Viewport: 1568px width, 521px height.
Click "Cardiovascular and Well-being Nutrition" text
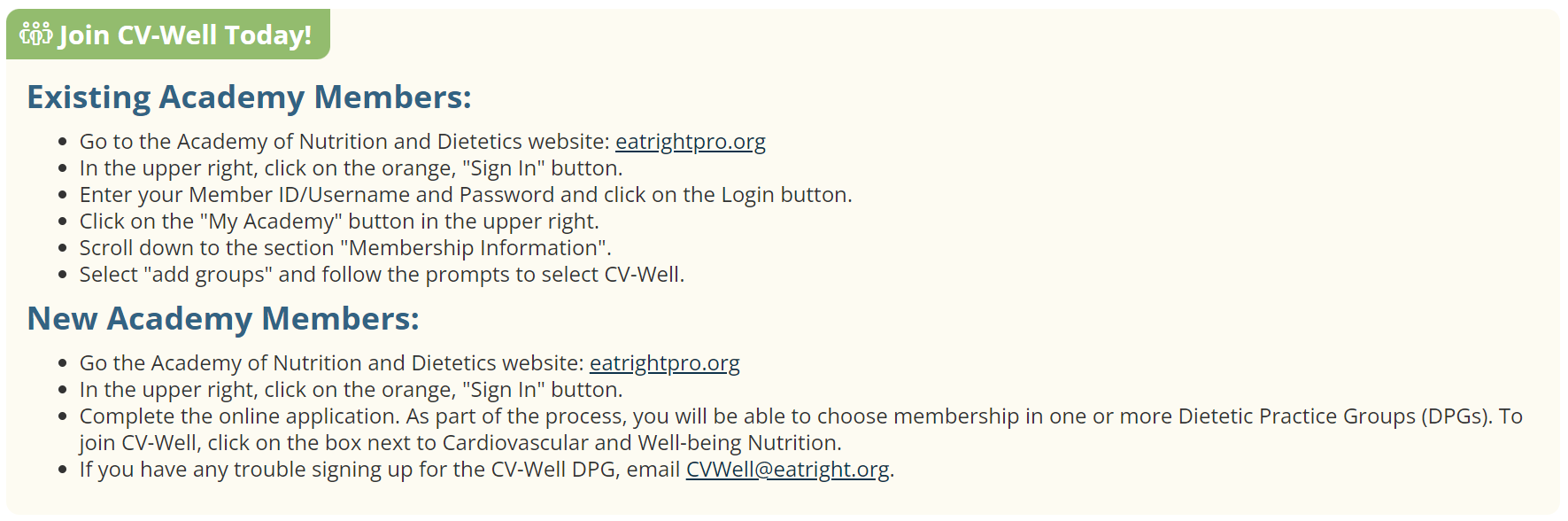(x=641, y=443)
